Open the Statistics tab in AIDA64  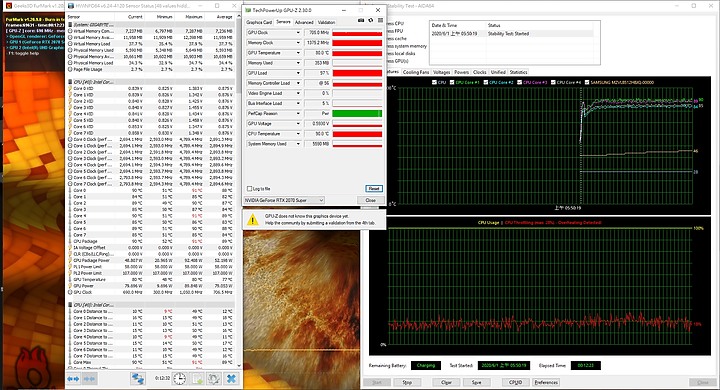[x=518, y=72]
